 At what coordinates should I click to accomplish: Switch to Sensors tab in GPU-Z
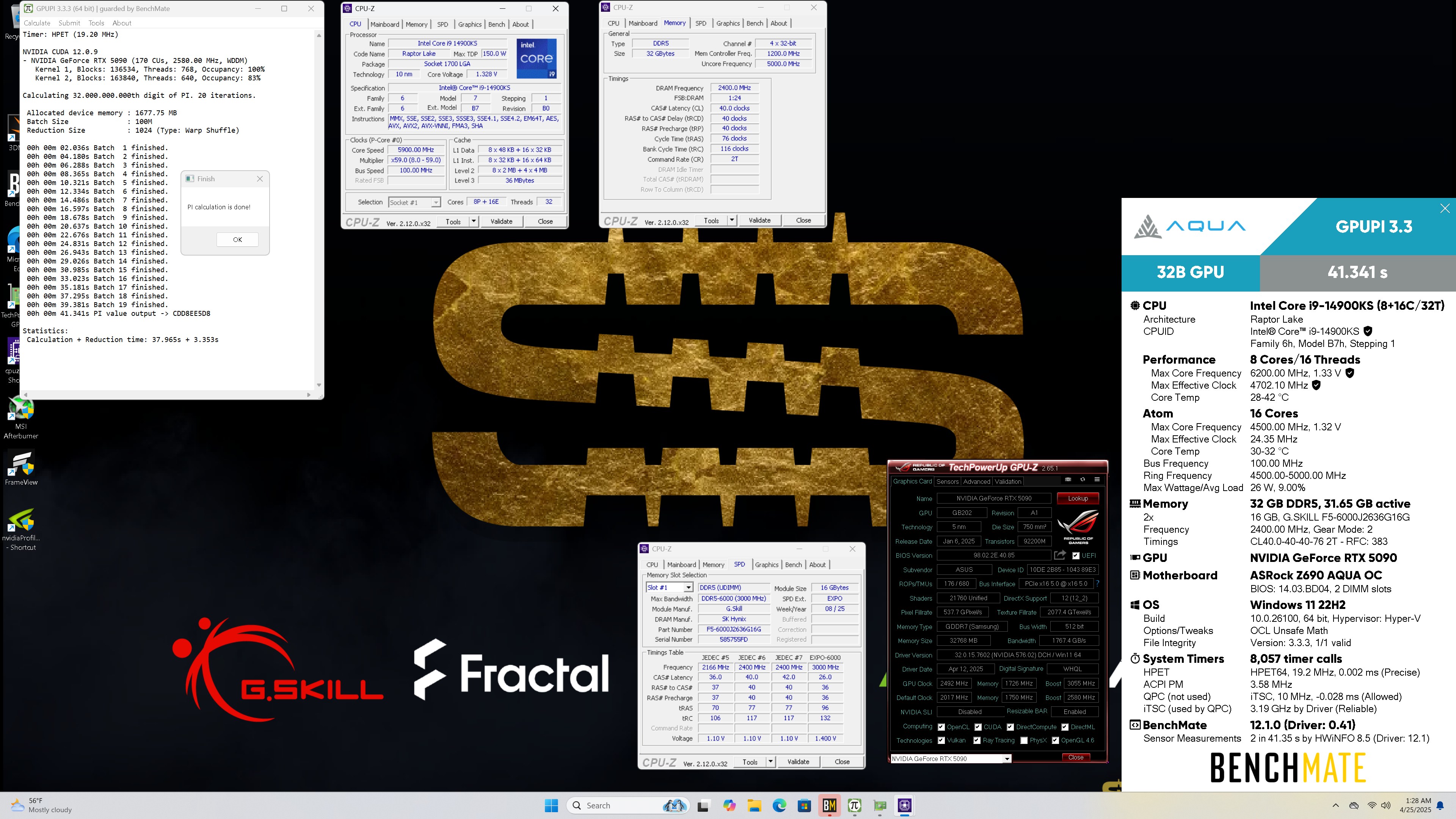pyautogui.click(x=947, y=482)
